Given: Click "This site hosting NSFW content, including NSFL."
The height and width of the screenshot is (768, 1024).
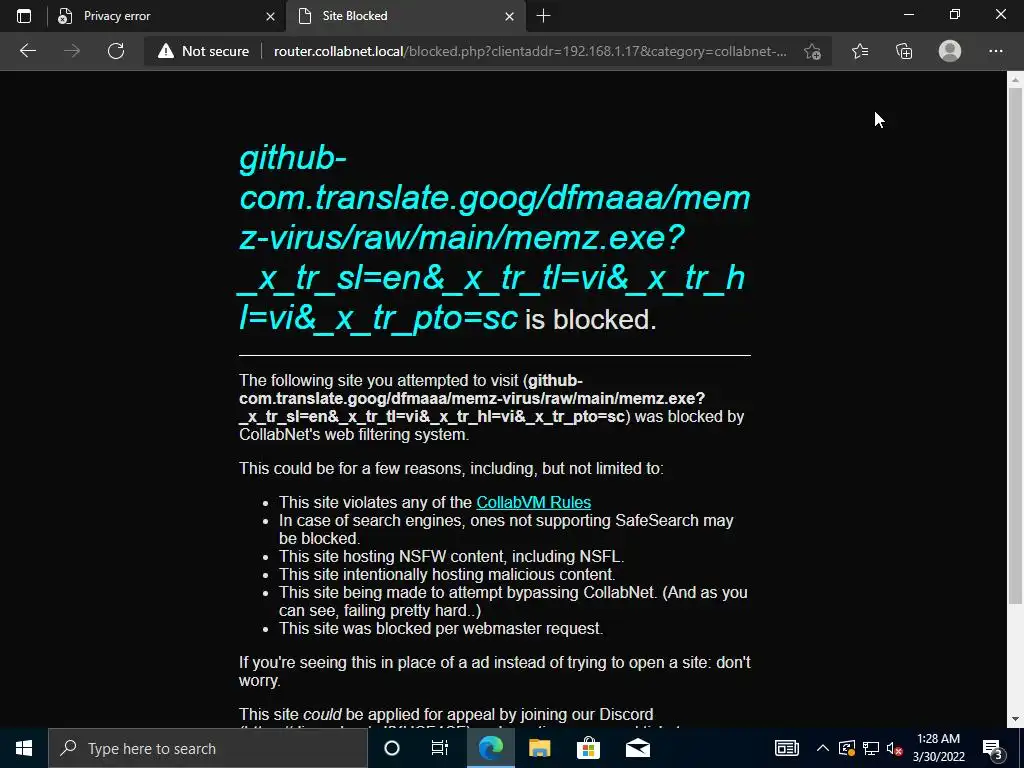Looking at the screenshot, I should pyautogui.click(x=451, y=556).
